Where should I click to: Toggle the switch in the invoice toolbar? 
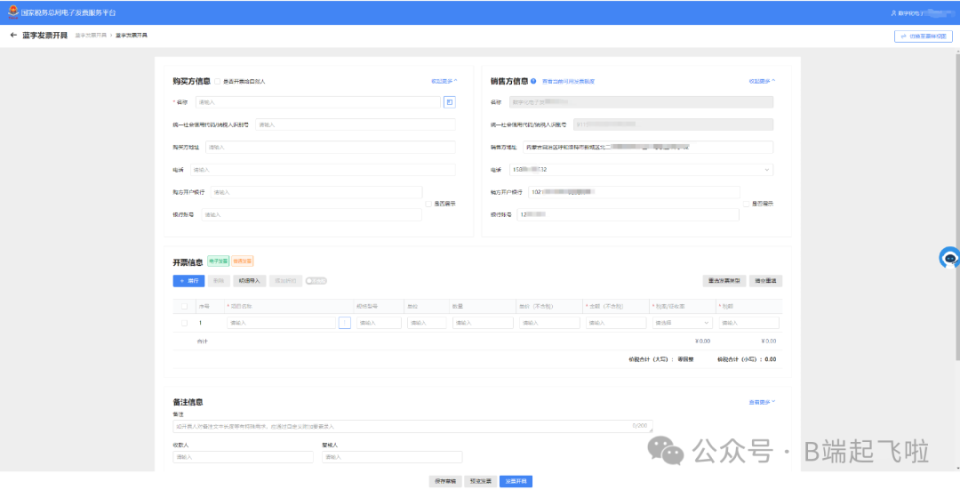point(316,281)
